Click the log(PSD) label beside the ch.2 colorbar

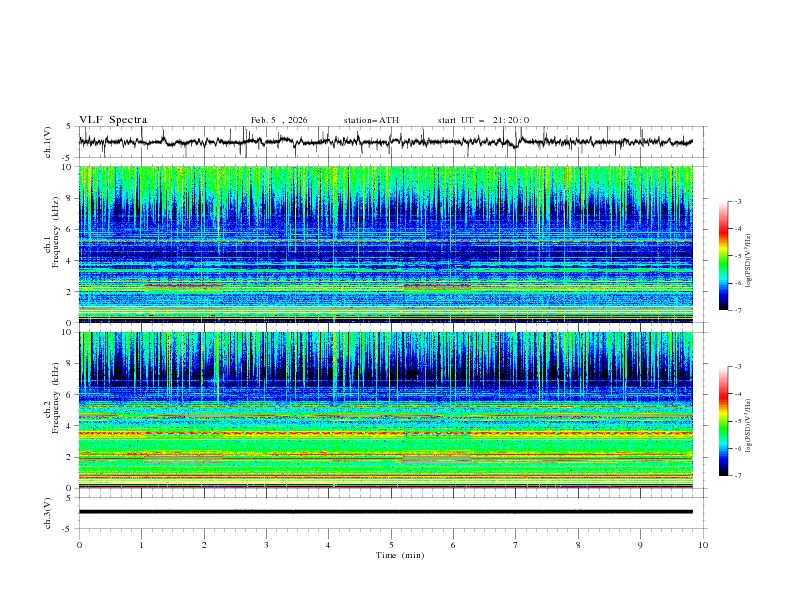click(x=749, y=426)
